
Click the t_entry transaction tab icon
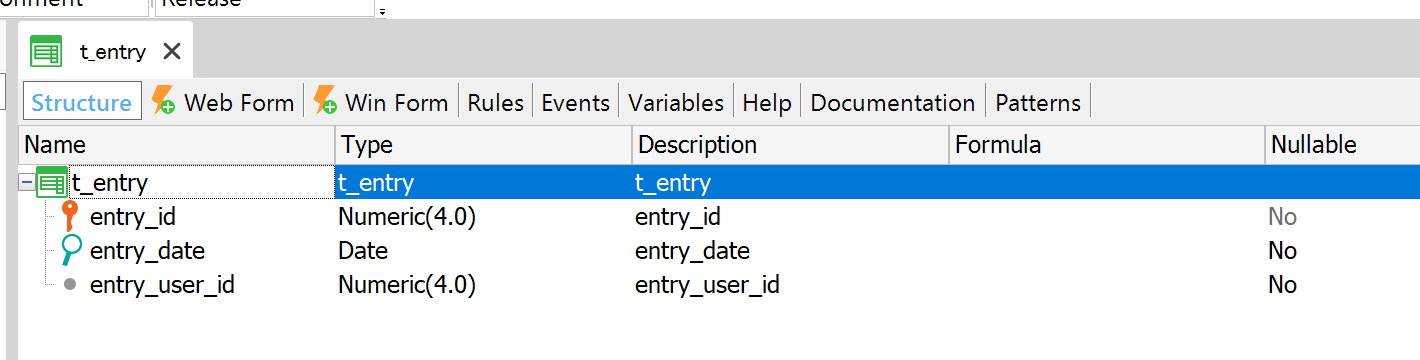[x=46, y=51]
